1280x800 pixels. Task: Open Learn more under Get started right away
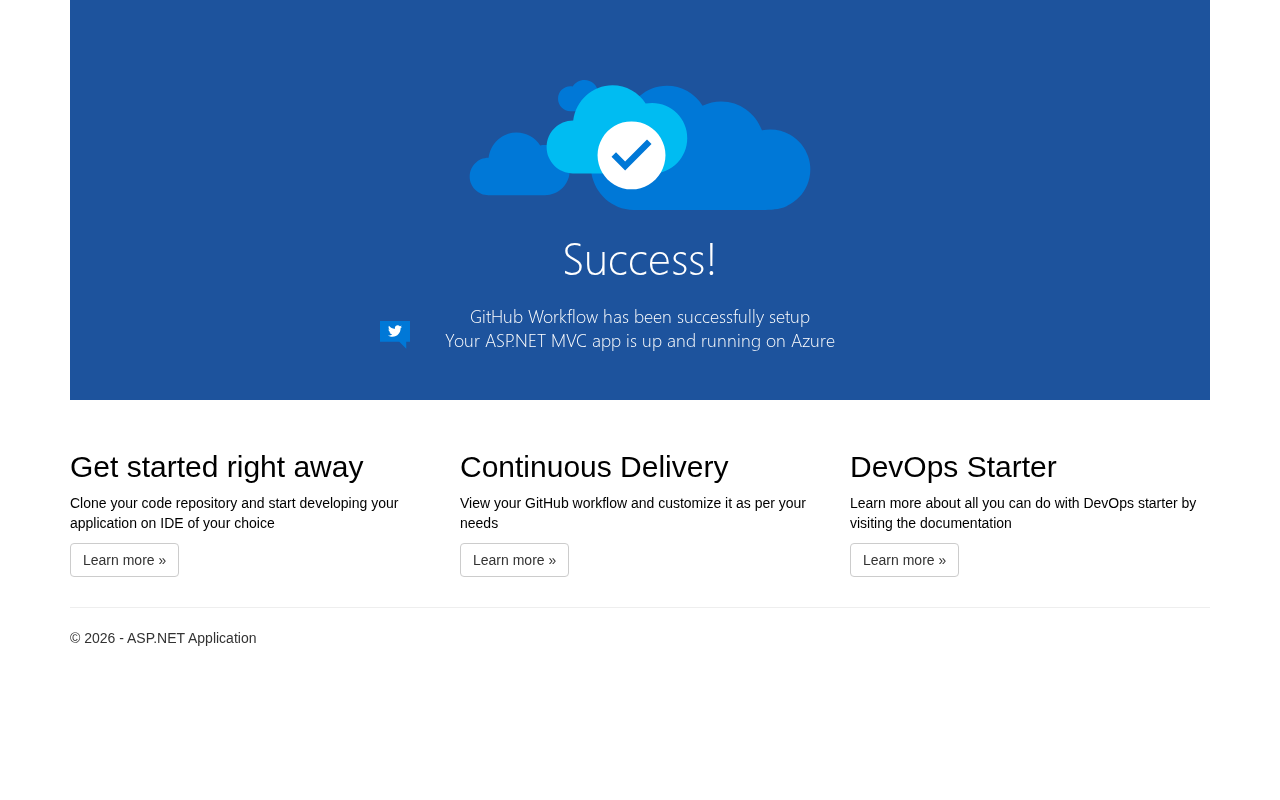click(124, 560)
